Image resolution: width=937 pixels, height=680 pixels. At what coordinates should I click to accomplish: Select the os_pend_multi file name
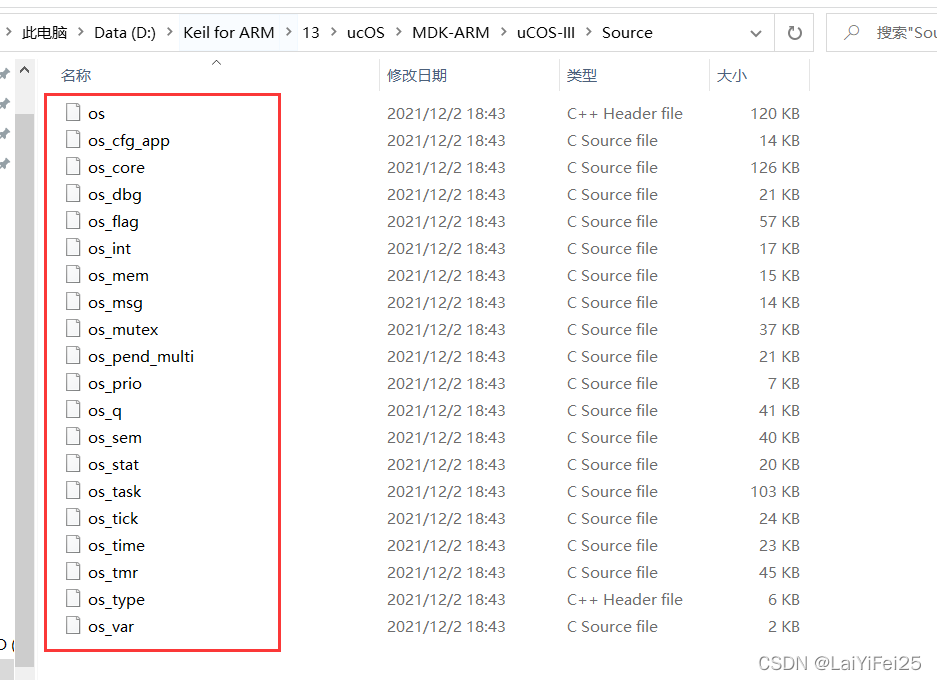141,357
